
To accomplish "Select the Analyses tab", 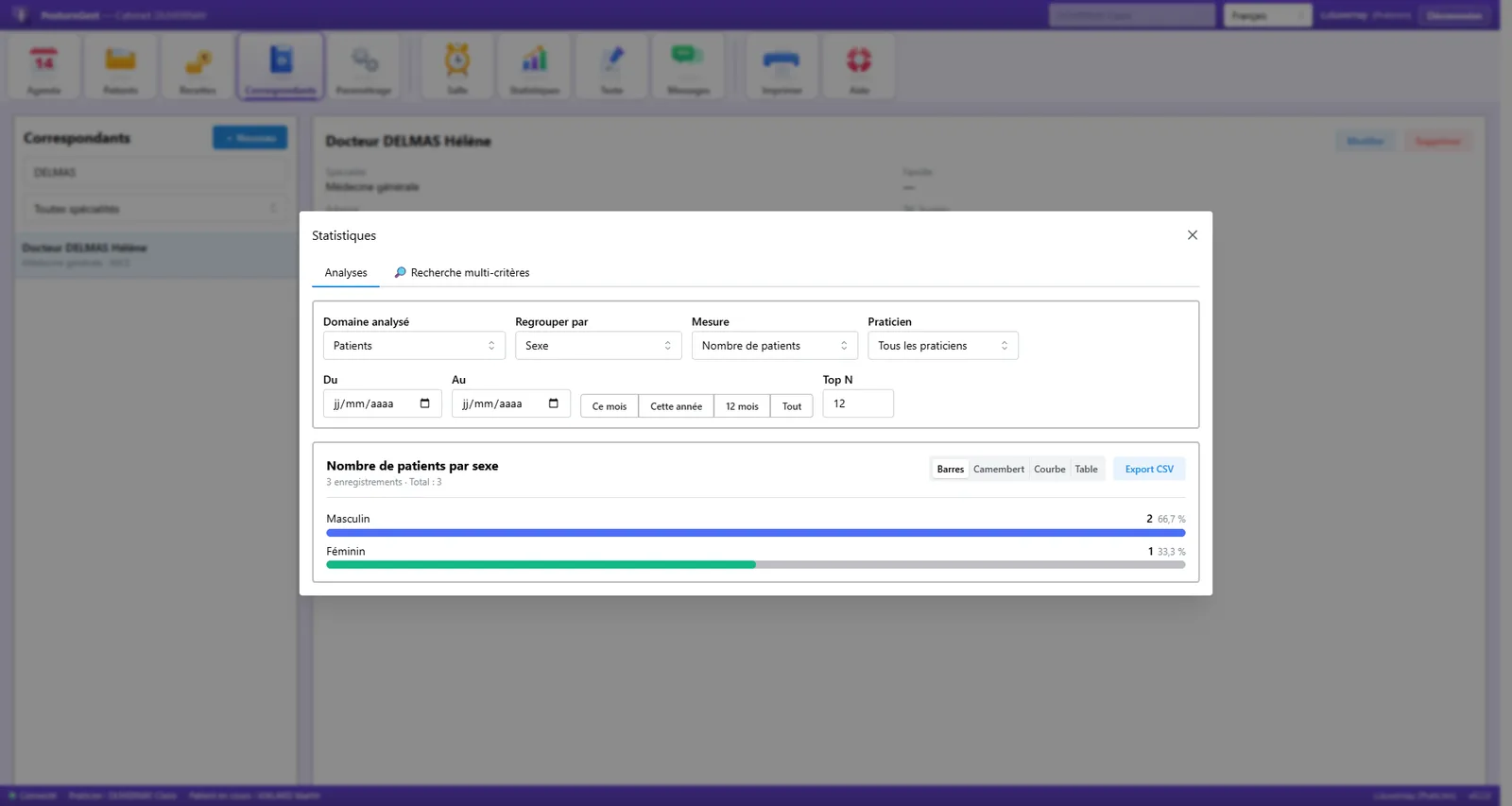I will [x=346, y=273].
